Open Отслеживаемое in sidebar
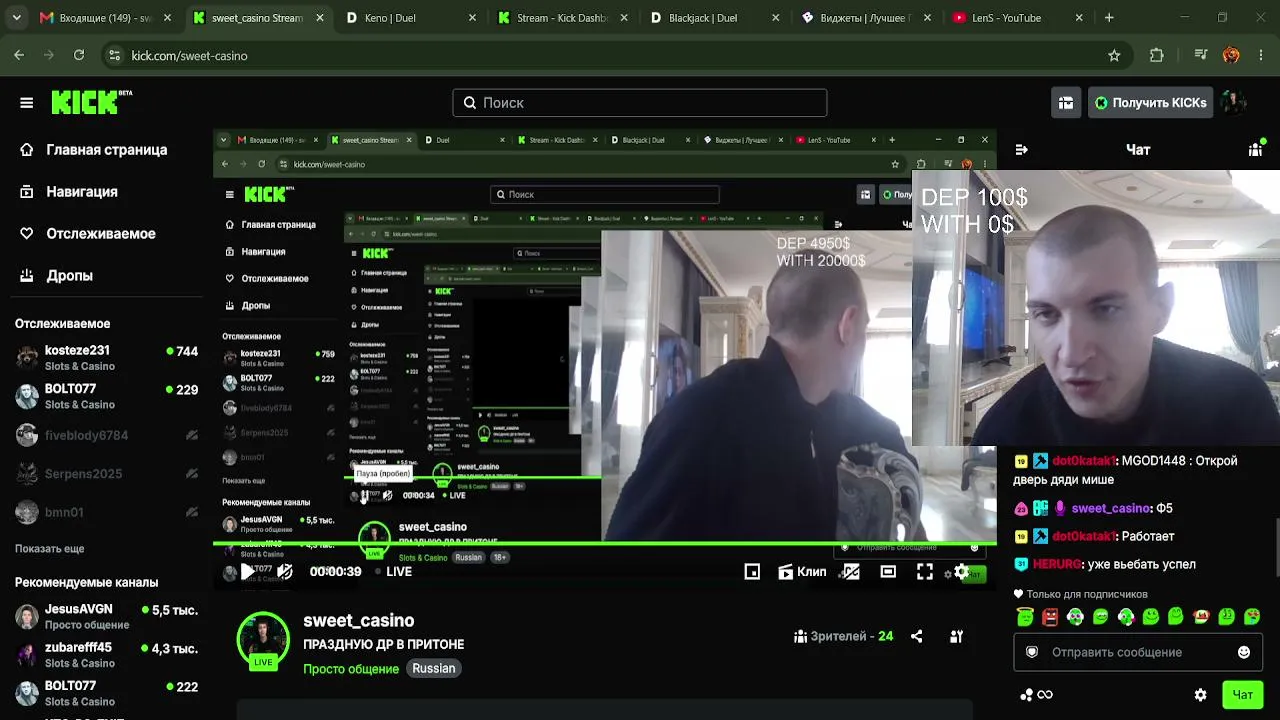Image resolution: width=1280 pixels, height=720 pixels. [89, 234]
